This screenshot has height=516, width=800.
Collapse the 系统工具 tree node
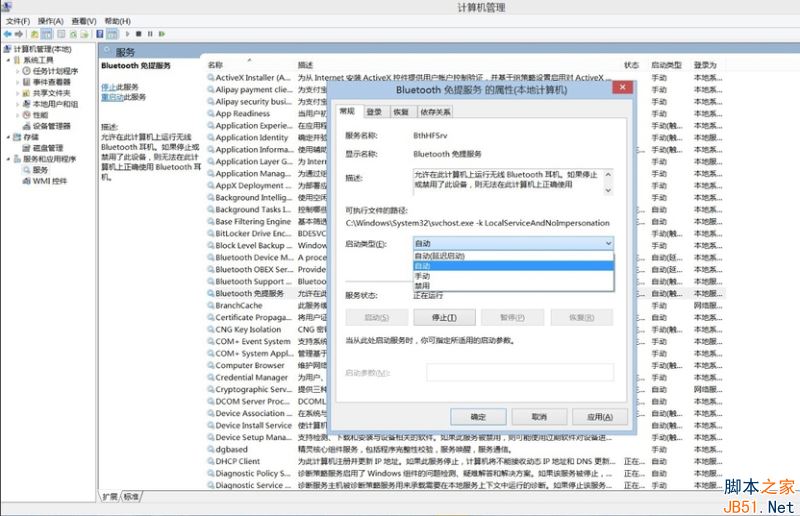coord(8,60)
